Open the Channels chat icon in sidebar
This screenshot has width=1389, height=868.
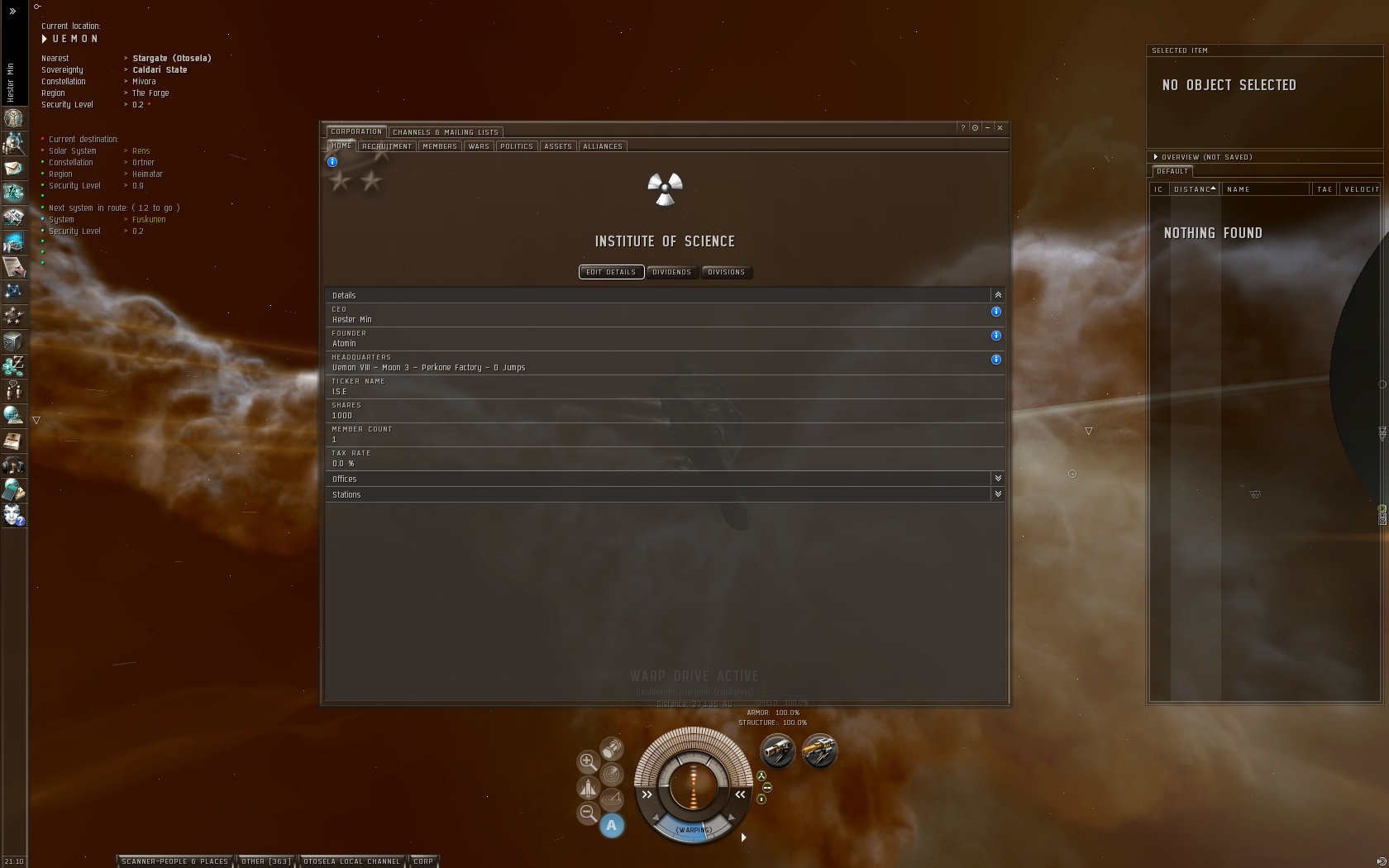coord(13,390)
